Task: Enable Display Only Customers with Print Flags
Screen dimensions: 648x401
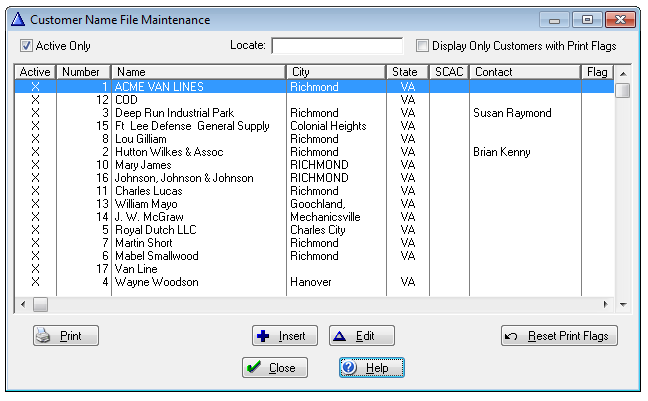Action: click(423, 46)
